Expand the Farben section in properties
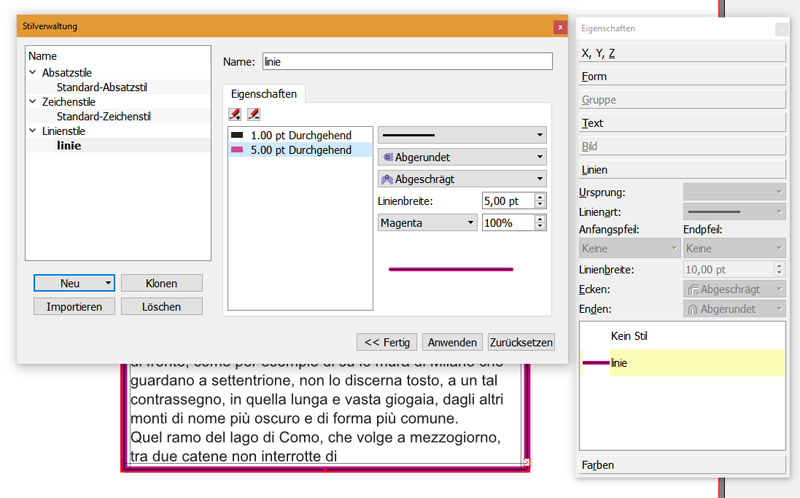Screen dimensions: 800x498 point(683,465)
